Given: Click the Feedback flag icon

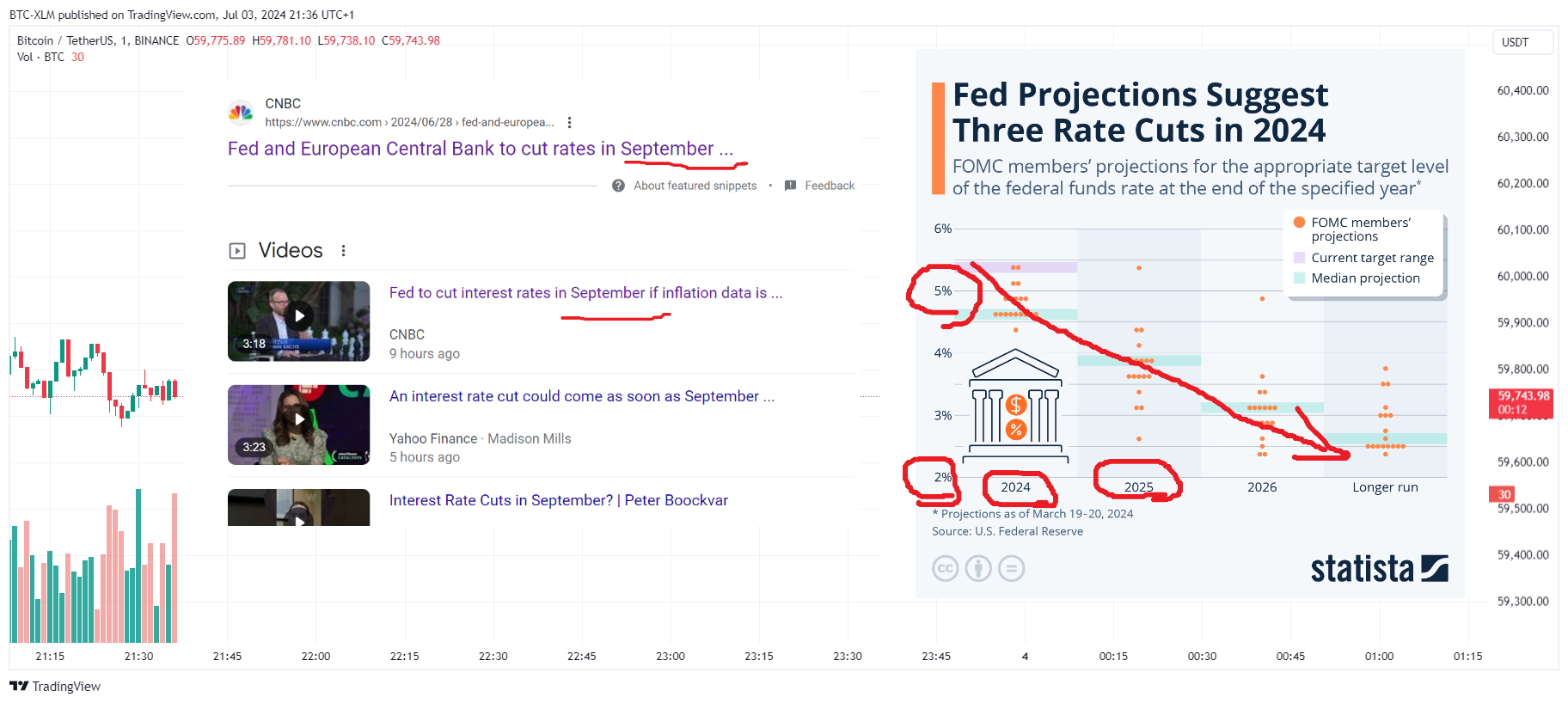Looking at the screenshot, I should tap(790, 186).
